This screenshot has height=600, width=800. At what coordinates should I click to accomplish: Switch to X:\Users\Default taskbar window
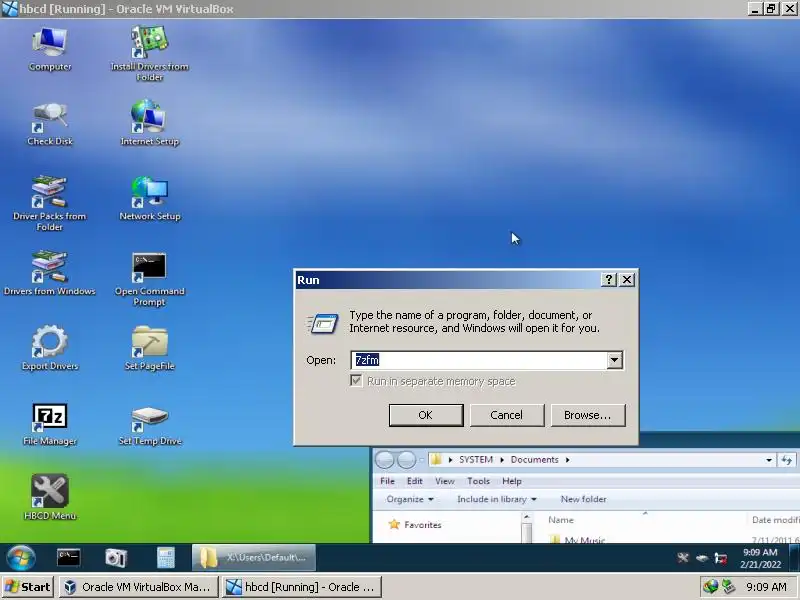click(254, 557)
